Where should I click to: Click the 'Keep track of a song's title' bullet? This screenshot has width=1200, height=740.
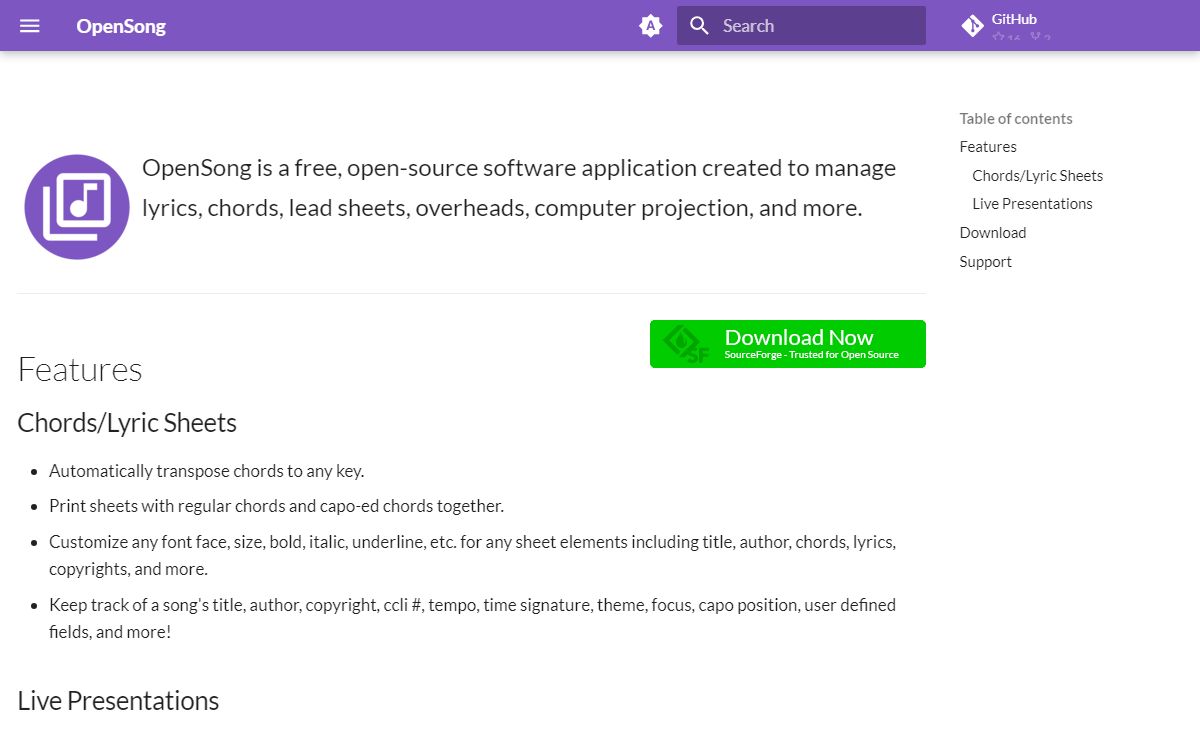point(472,618)
